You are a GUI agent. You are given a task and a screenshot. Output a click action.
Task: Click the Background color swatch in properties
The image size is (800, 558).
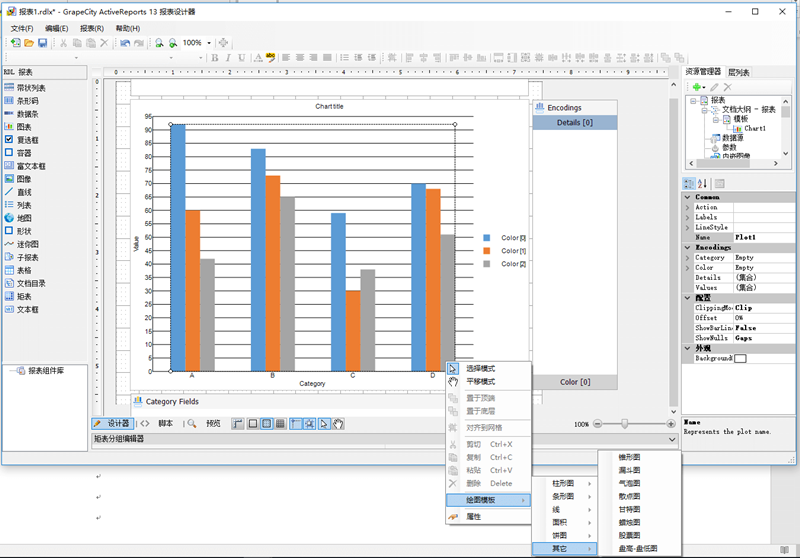coord(741,358)
